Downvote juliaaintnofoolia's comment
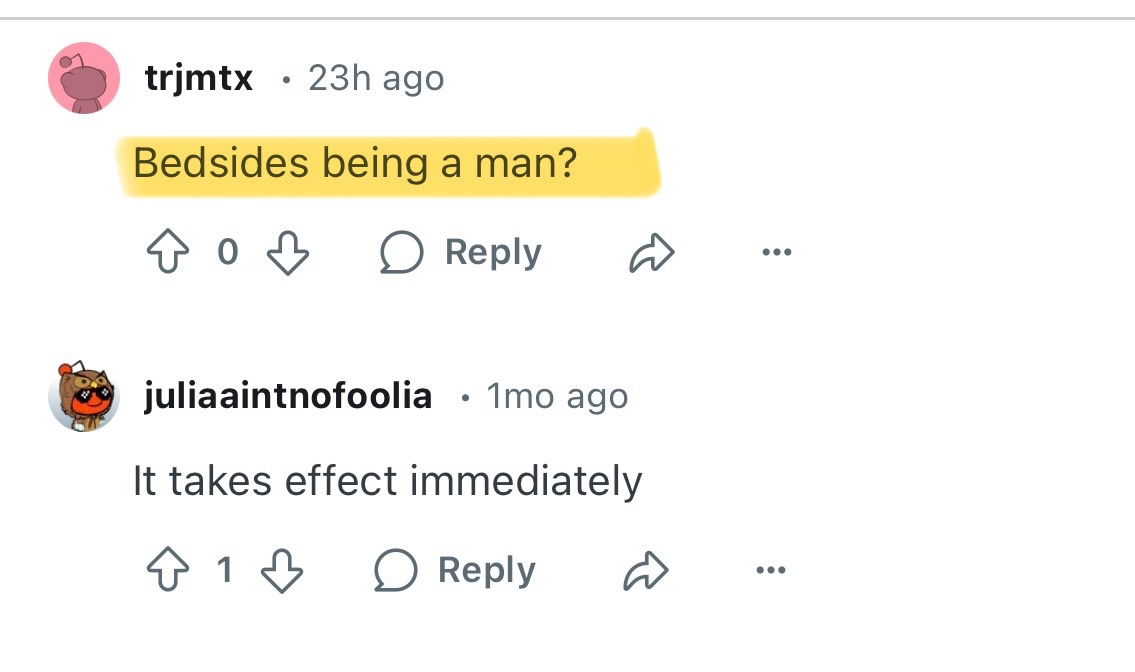This screenshot has height=672, width=1135. tap(282, 571)
